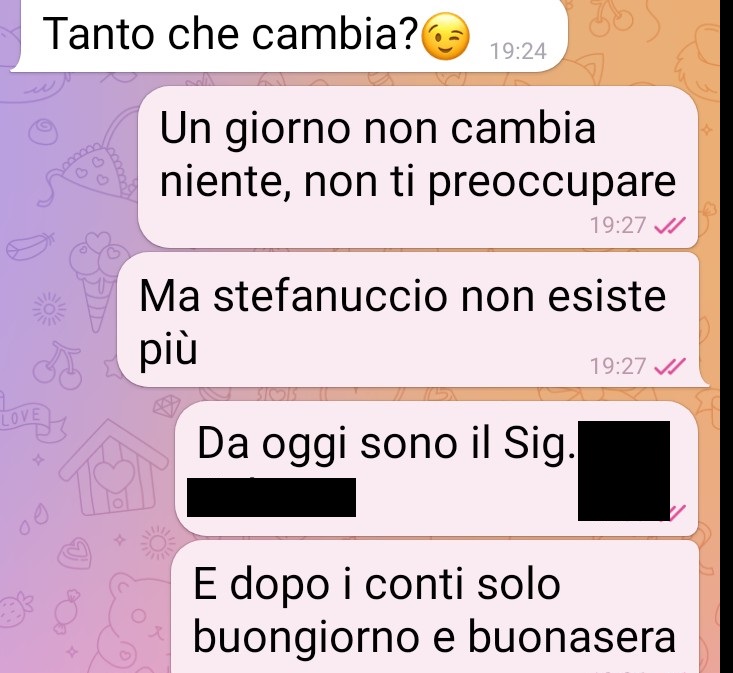Select the 'E dopo i conti solo' bubble
Viewport: 733px width, 673px height.
coord(435,607)
